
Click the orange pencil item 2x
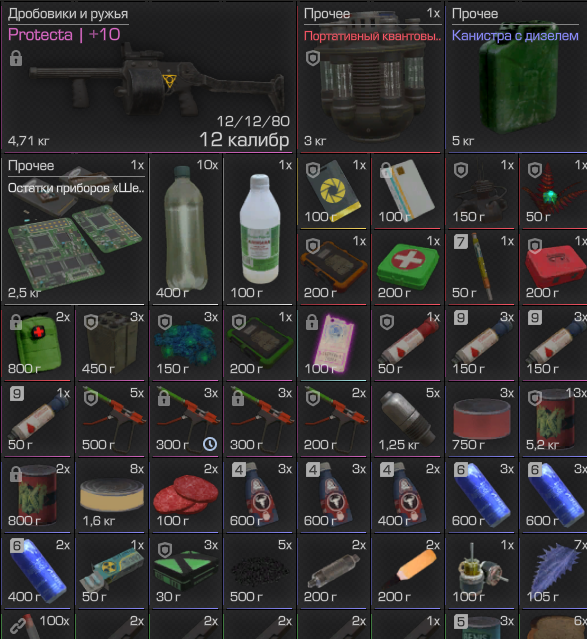[407, 571]
